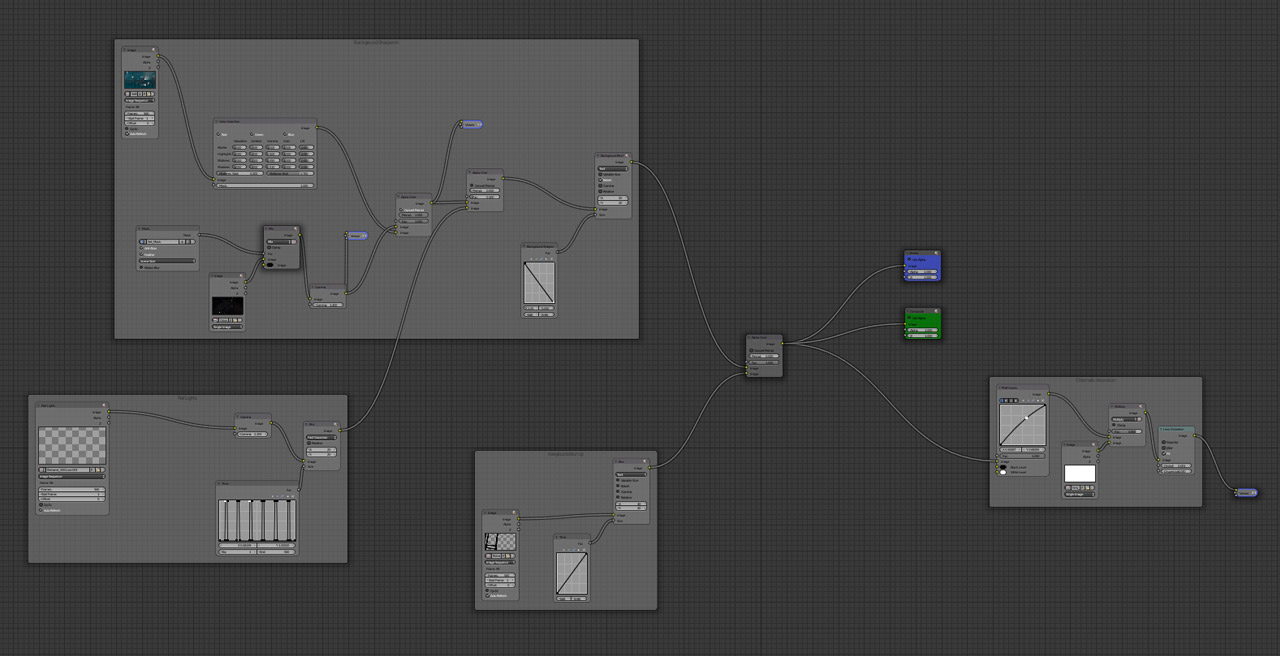This screenshot has height=656, width=1280.
Task: Open Multiply blend type dropdown
Action: [x=1124, y=419]
